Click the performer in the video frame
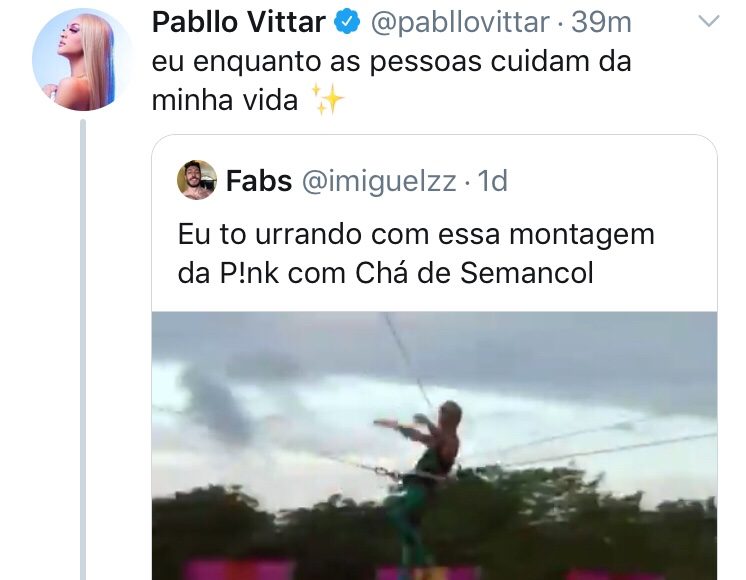 click(x=421, y=481)
